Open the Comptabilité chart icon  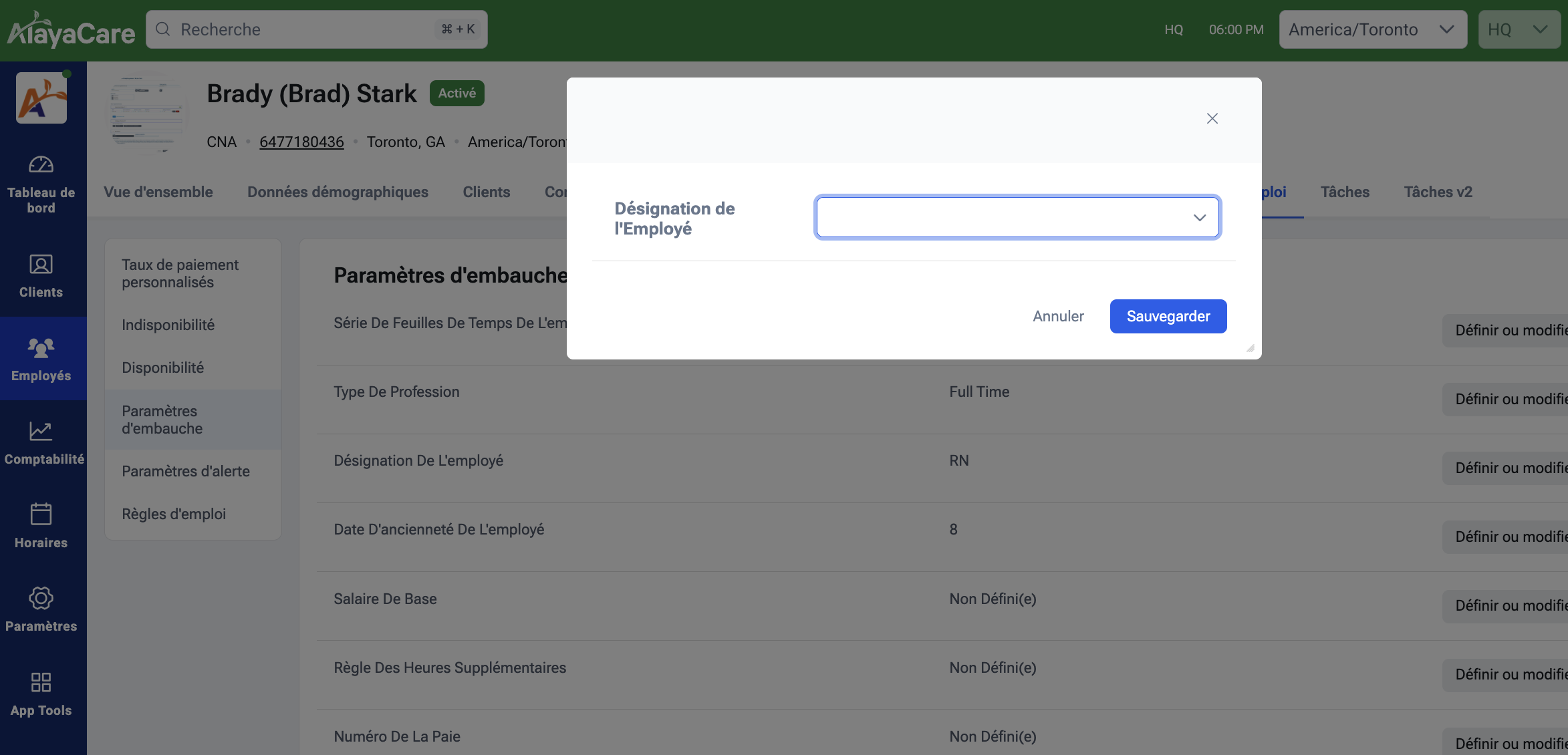click(x=41, y=432)
